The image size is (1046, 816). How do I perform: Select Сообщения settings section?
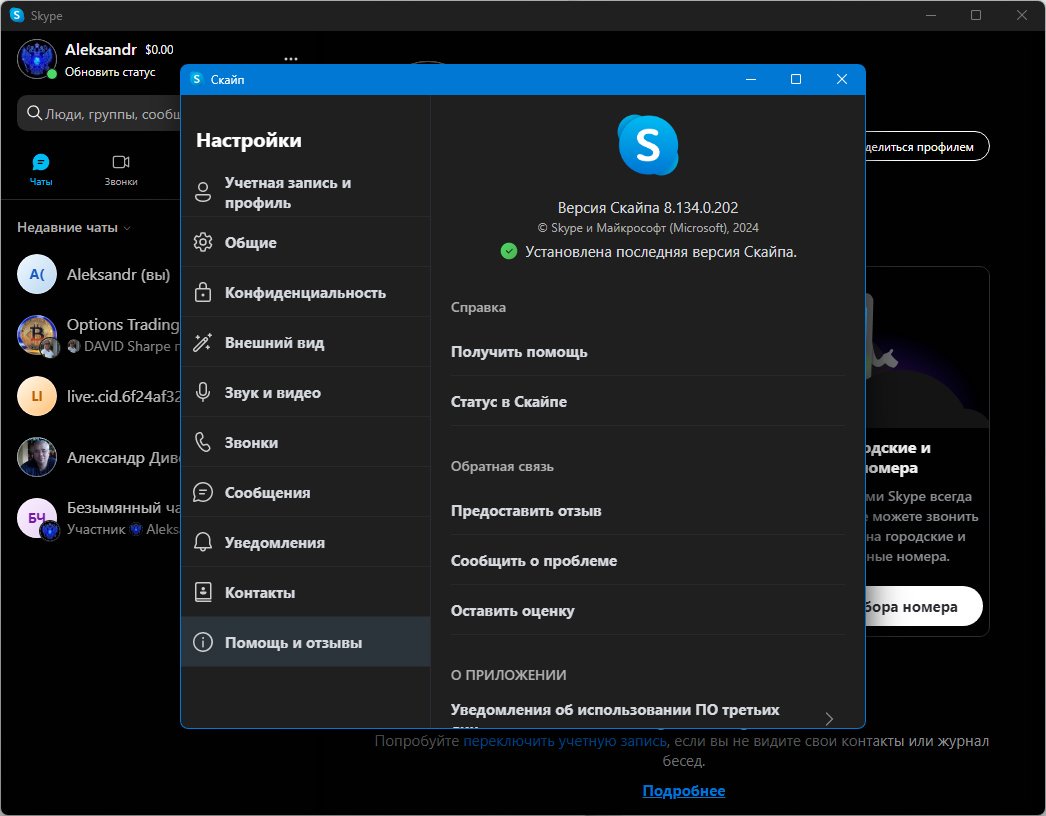pos(306,492)
